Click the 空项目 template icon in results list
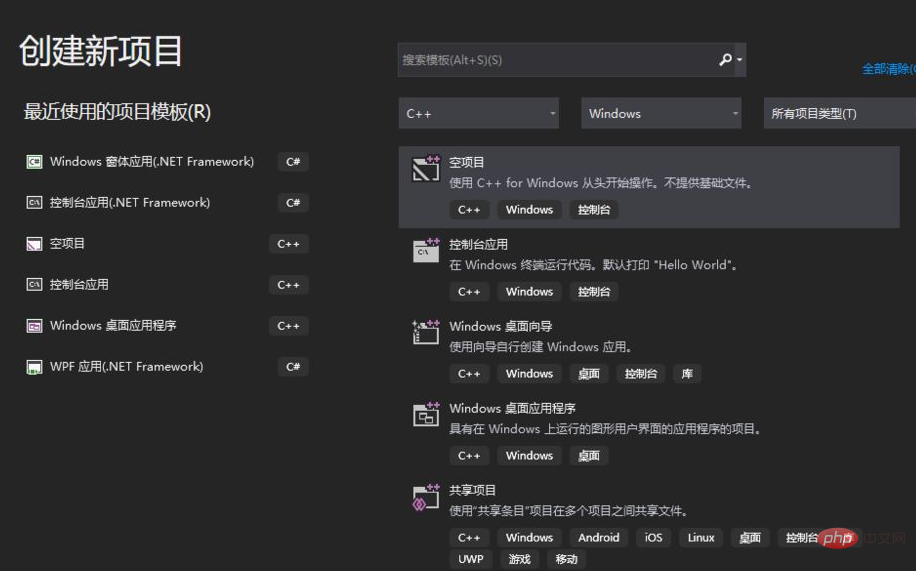916x571 pixels. pyautogui.click(x=425, y=169)
